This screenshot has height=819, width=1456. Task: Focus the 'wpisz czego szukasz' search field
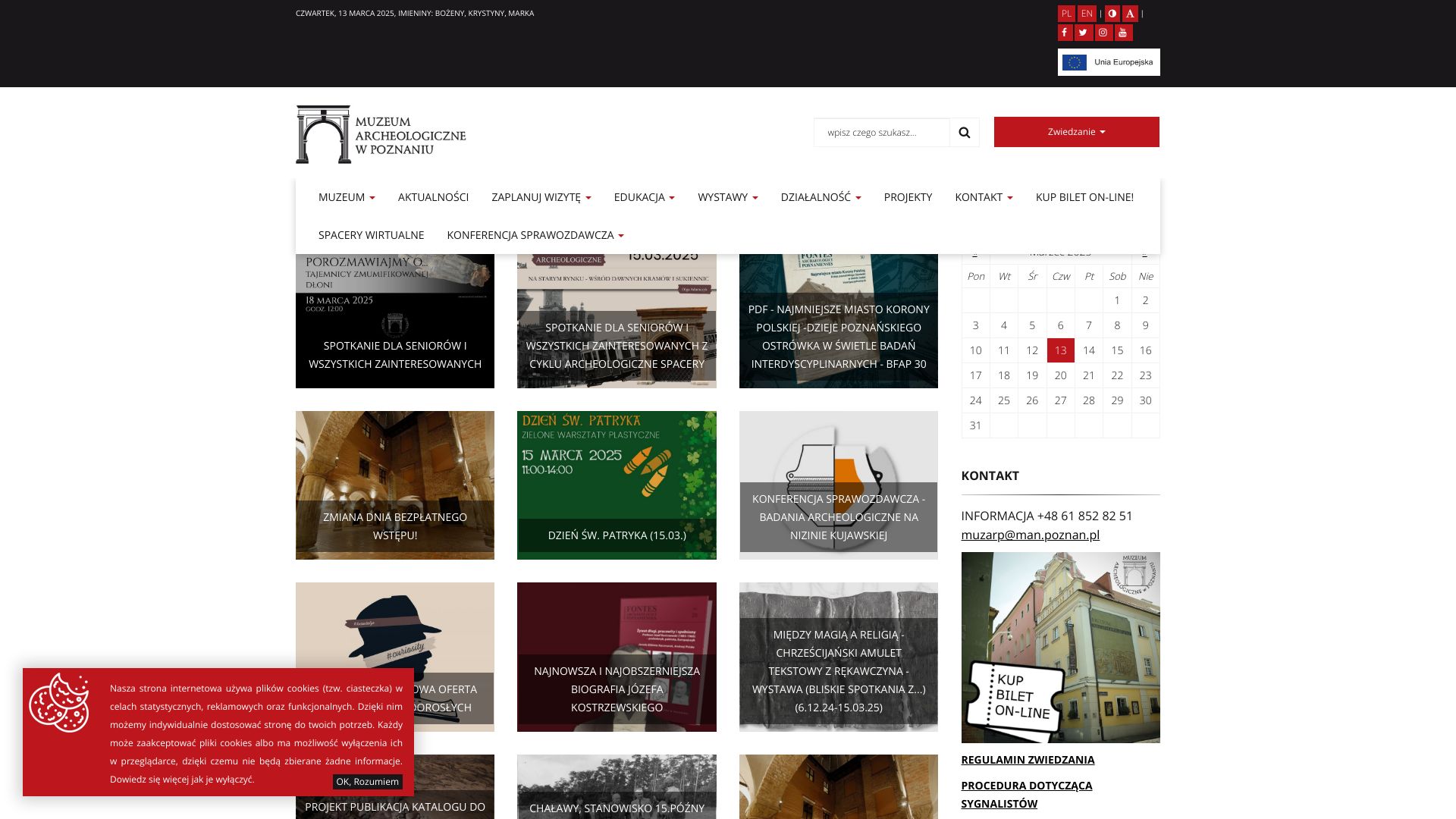882,133
